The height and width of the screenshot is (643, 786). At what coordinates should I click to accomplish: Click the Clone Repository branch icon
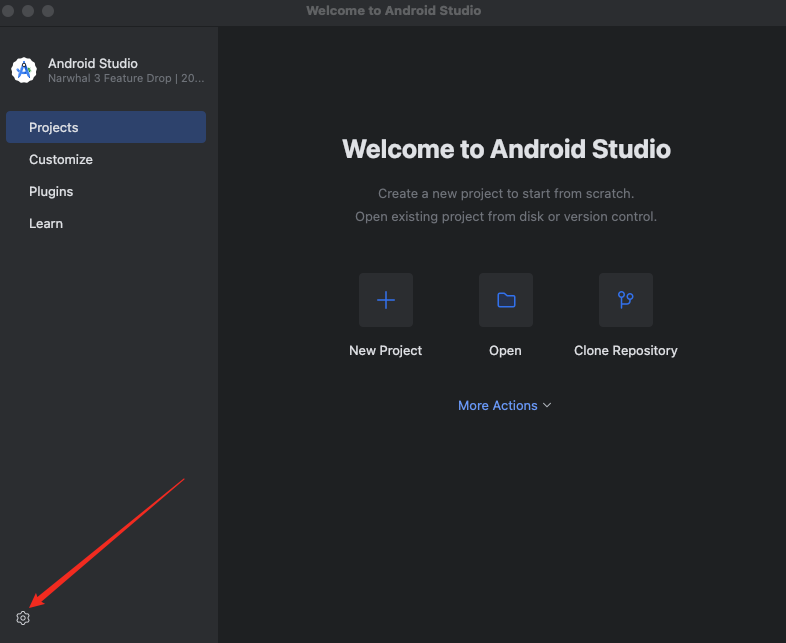tap(626, 300)
